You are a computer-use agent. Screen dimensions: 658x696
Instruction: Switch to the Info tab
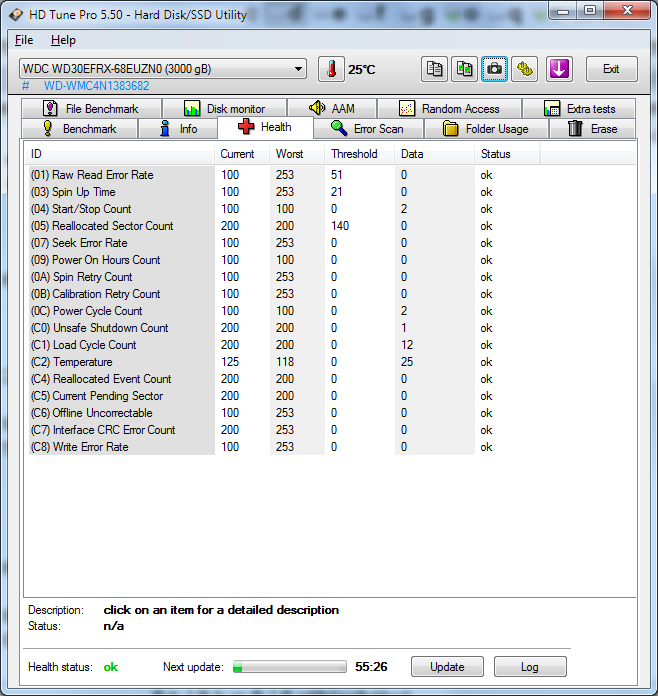[x=178, y=129]
